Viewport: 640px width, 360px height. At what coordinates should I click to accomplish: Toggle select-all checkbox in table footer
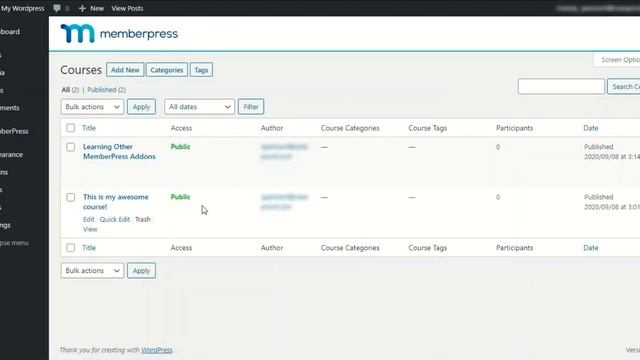point(71,248)
